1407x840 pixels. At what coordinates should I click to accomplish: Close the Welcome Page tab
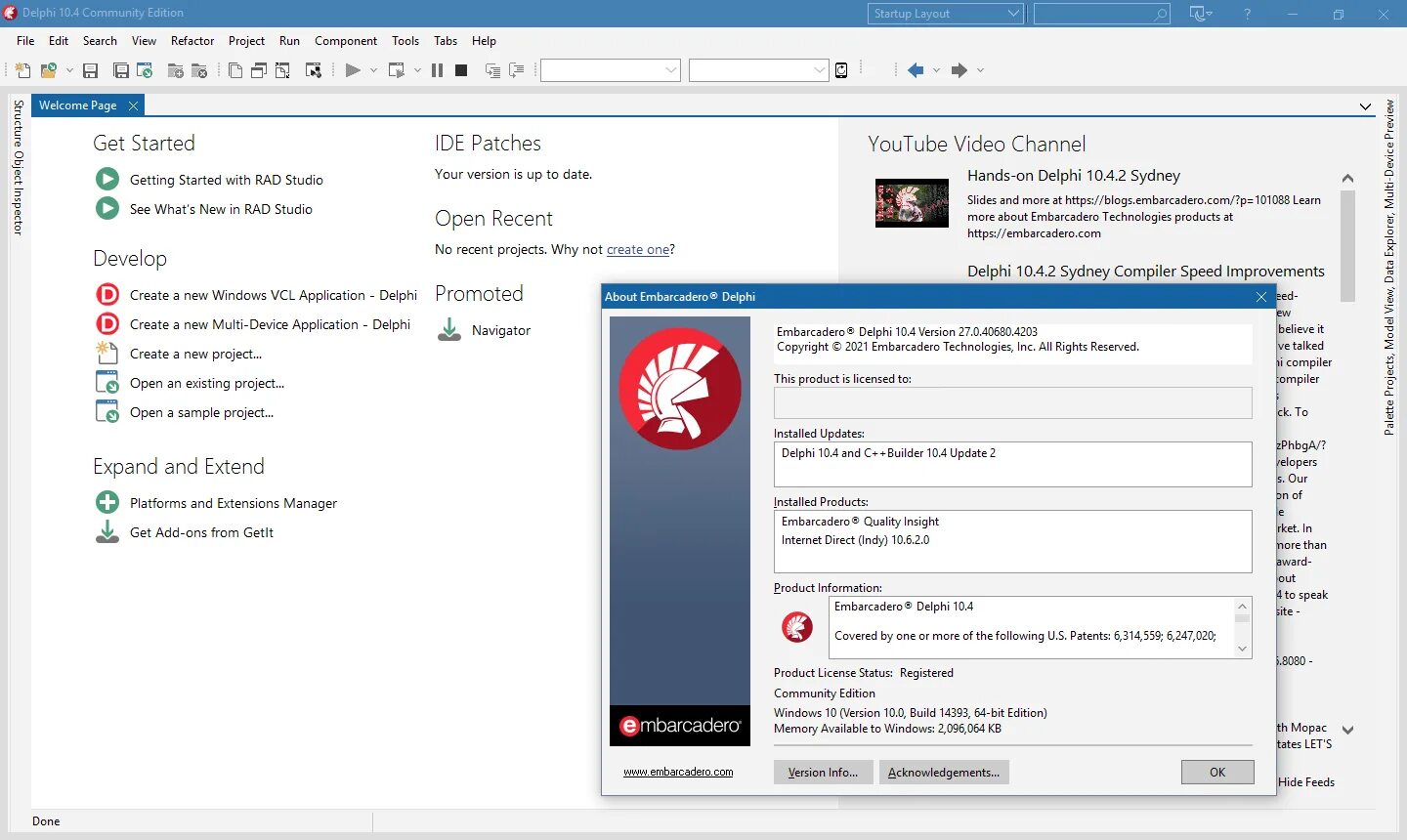(134, 105)
